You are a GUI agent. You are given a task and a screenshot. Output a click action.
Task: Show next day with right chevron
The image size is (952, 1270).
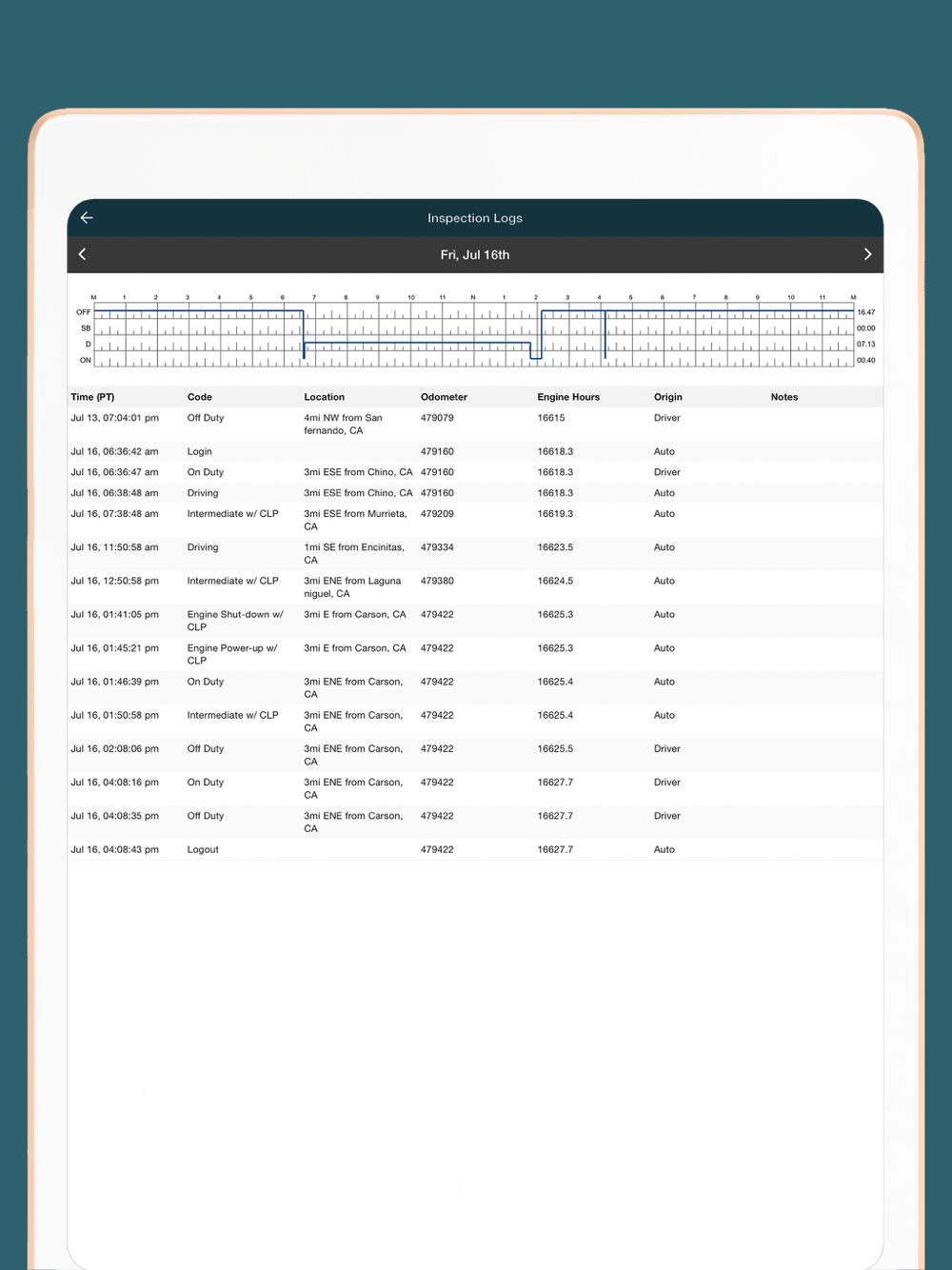pyautogui.click(x=867, y=254)
